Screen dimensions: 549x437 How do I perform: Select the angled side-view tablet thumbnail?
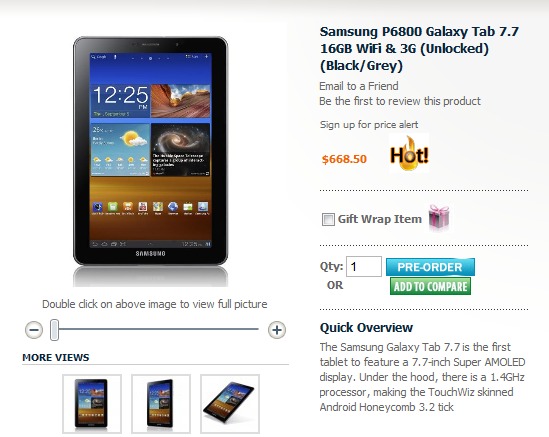tap(161, 404)
